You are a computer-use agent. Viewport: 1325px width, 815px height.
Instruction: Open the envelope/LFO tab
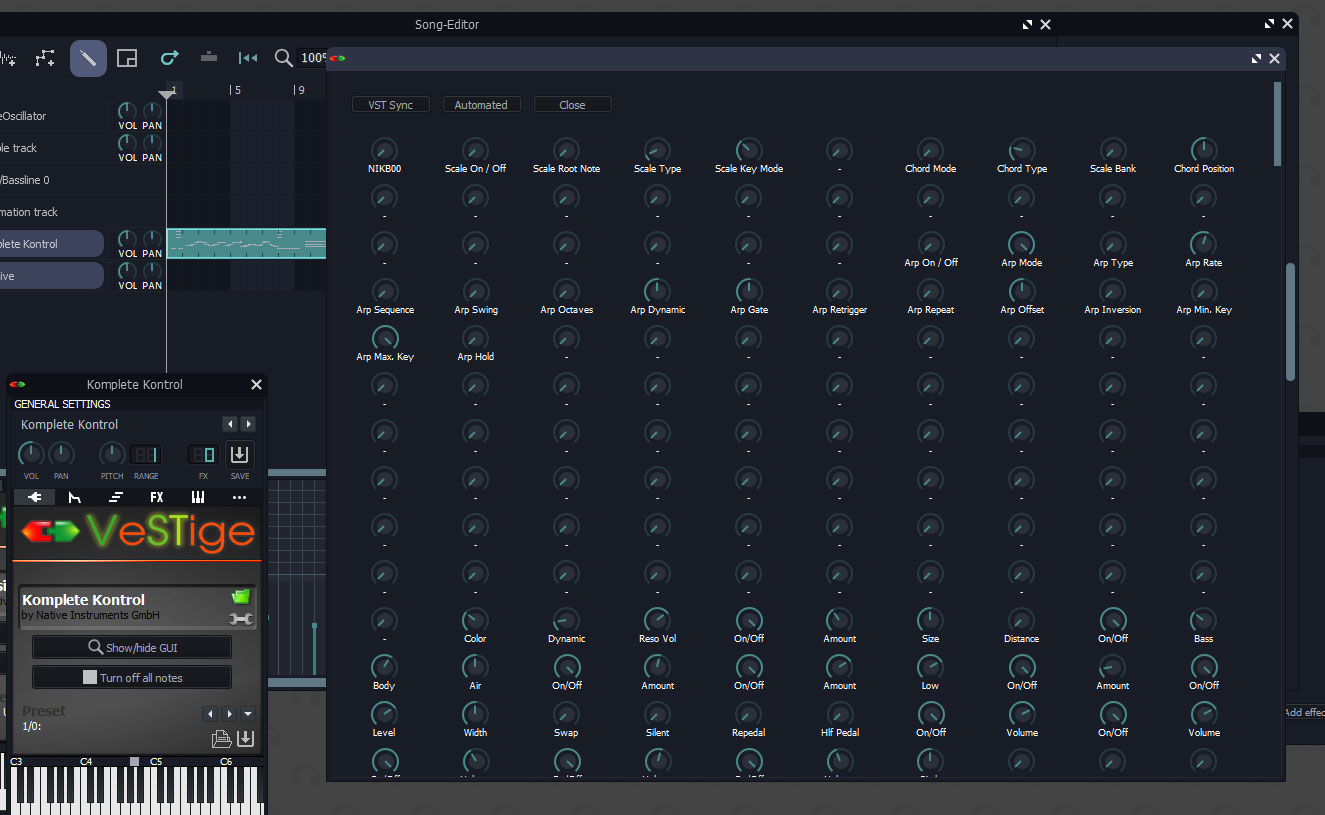(x=75, y=497)
